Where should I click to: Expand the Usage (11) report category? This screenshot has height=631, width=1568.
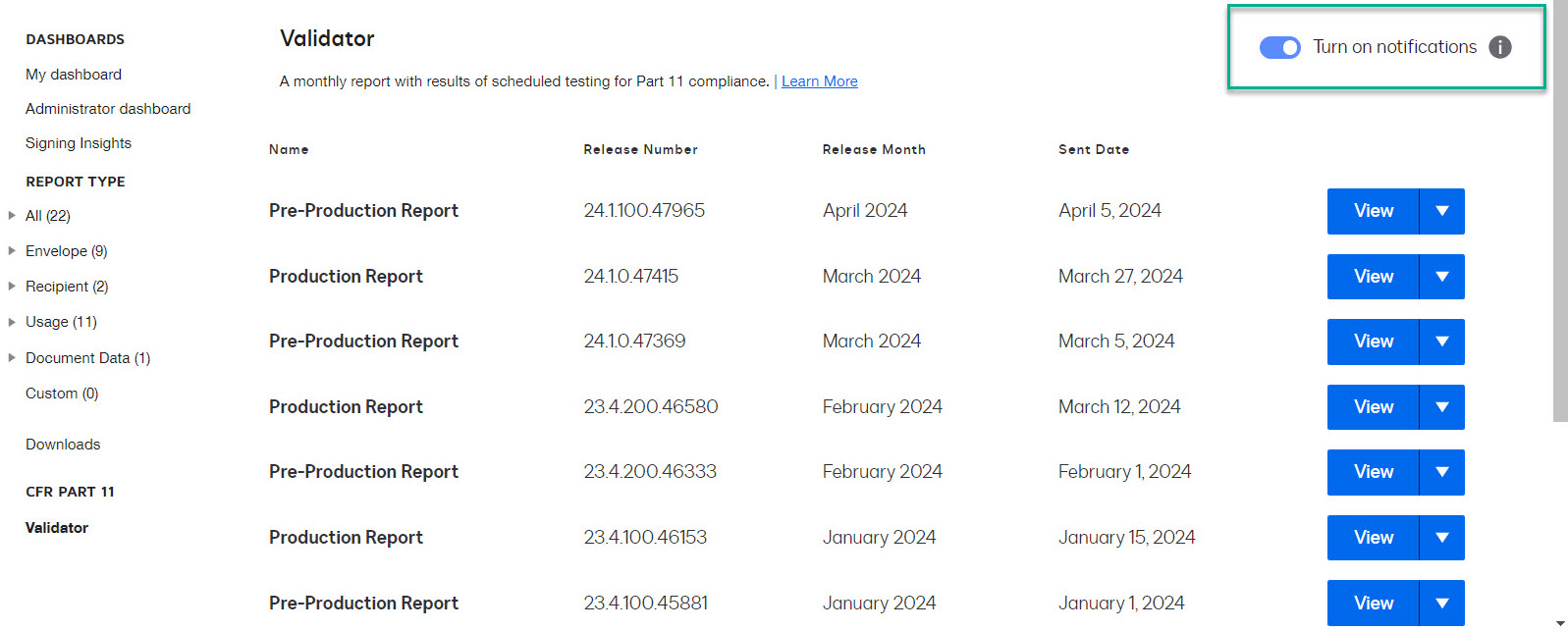[12, 322]
